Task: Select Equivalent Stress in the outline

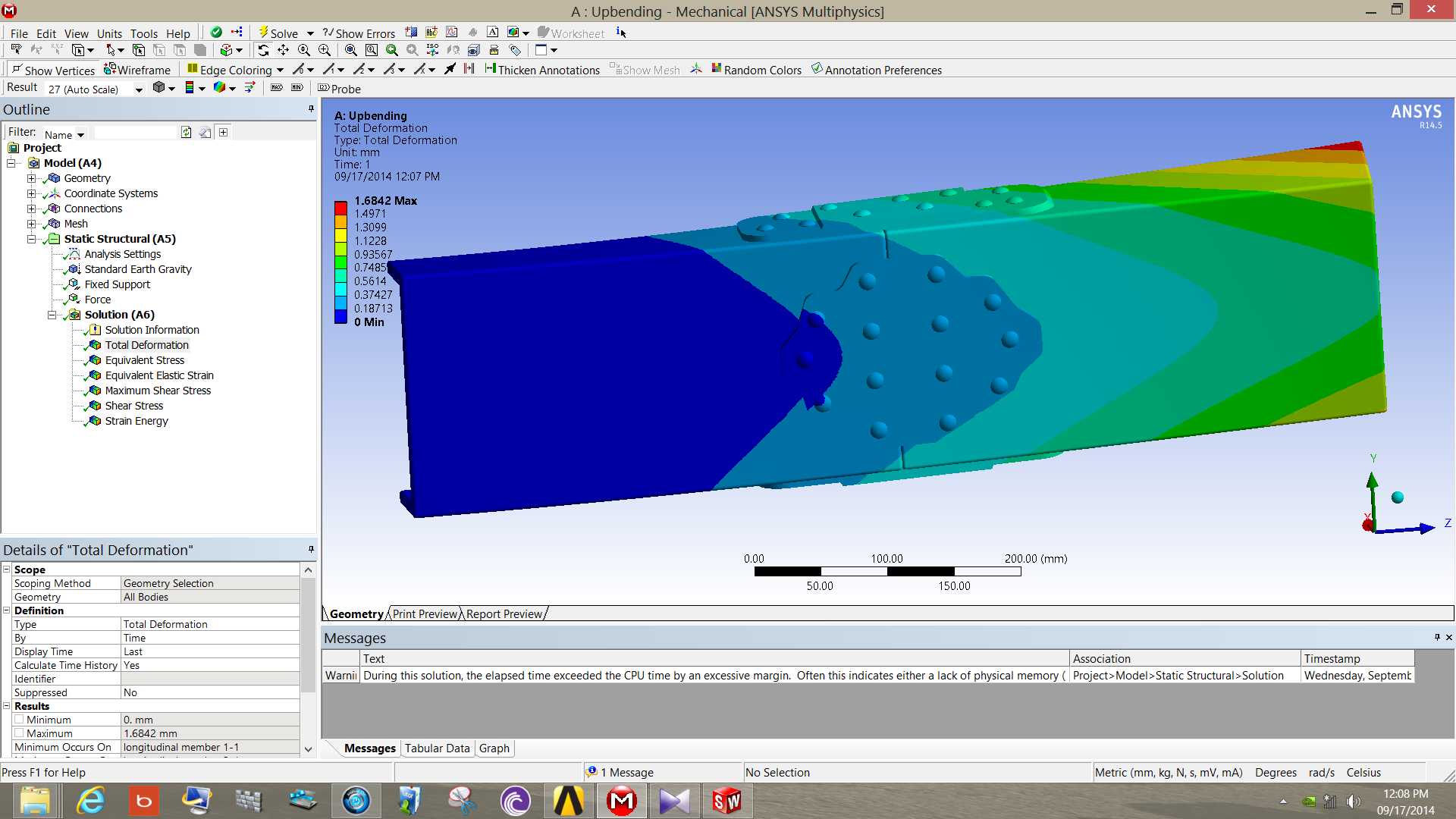Action: 144,360
